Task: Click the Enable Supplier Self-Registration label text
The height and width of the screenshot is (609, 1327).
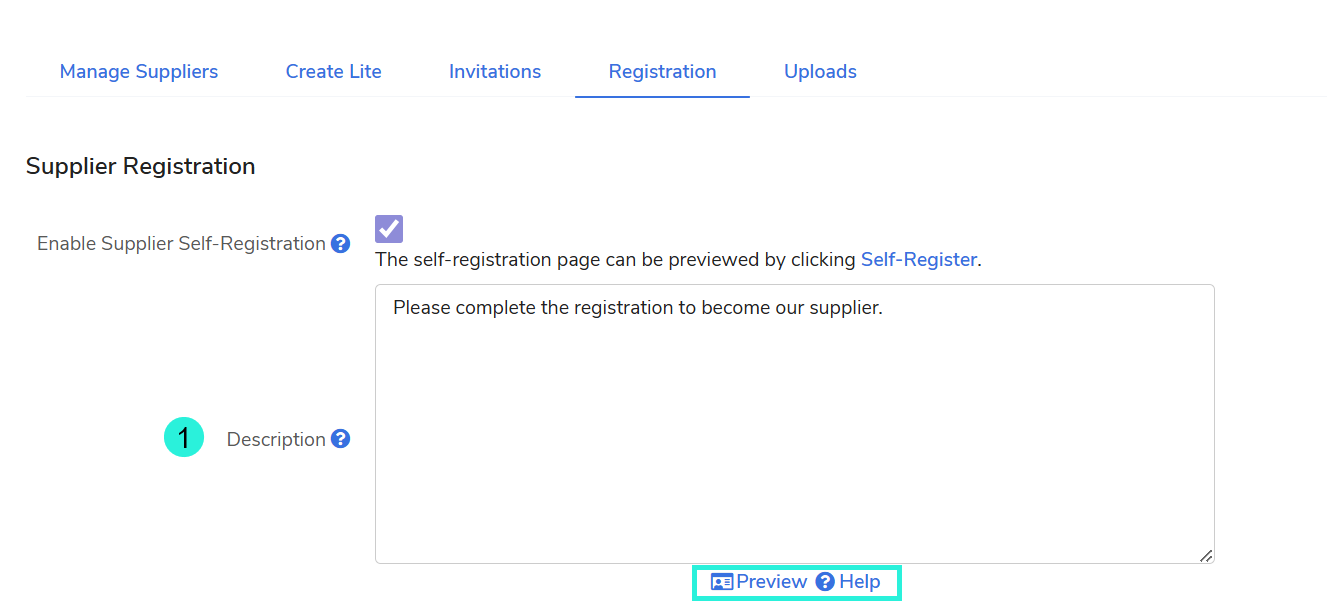Action: (181, 244)
